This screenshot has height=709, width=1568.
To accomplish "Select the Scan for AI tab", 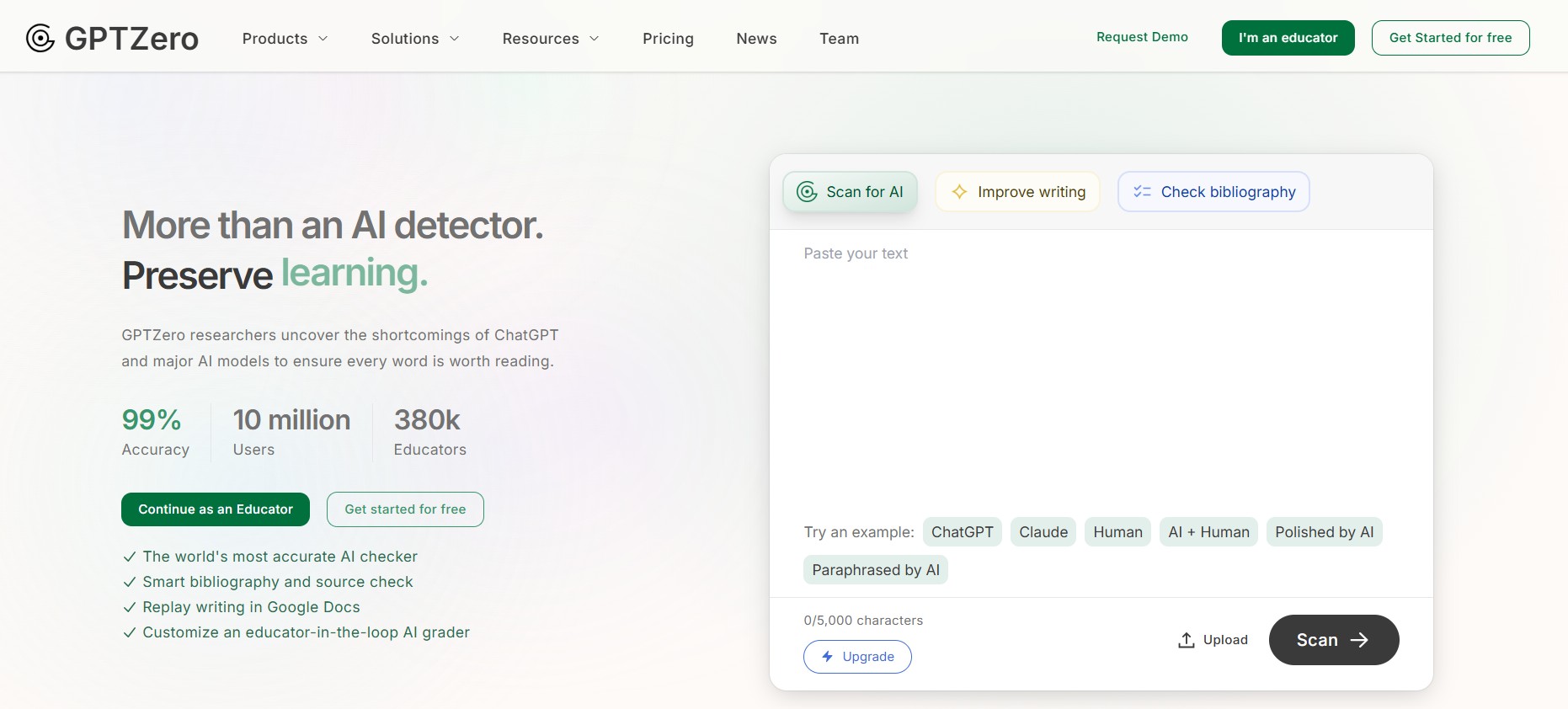I will click(850, 192).
